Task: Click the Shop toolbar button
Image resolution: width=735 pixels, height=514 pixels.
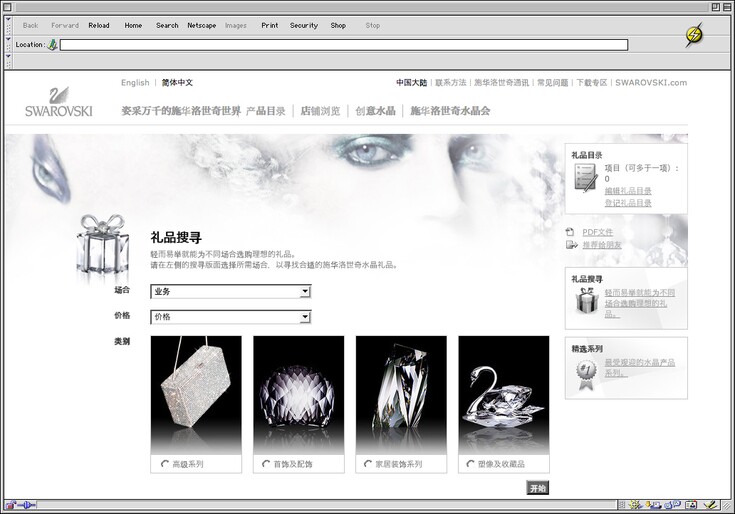Action: pos(338,25)
